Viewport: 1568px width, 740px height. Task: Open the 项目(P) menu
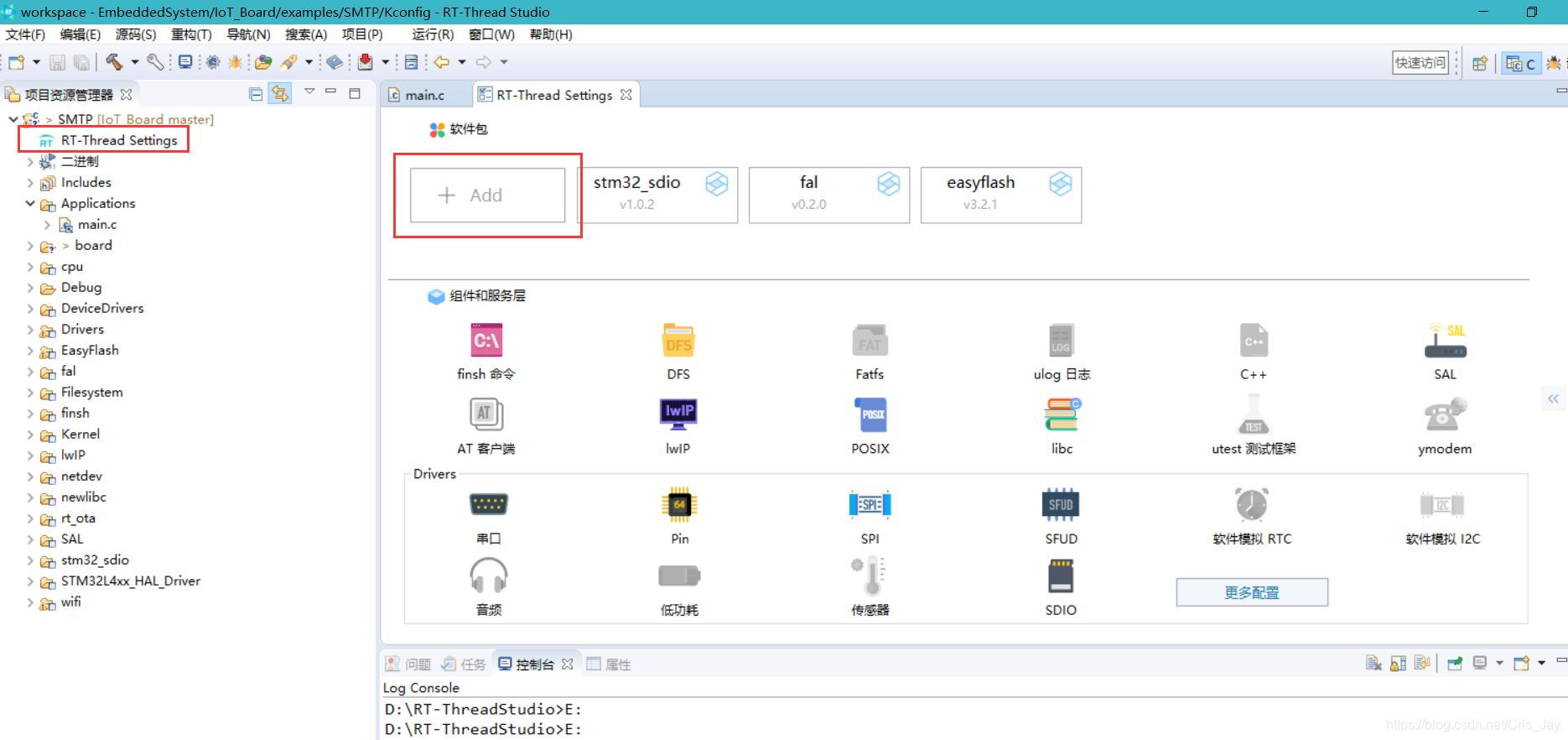coord(362,34)
